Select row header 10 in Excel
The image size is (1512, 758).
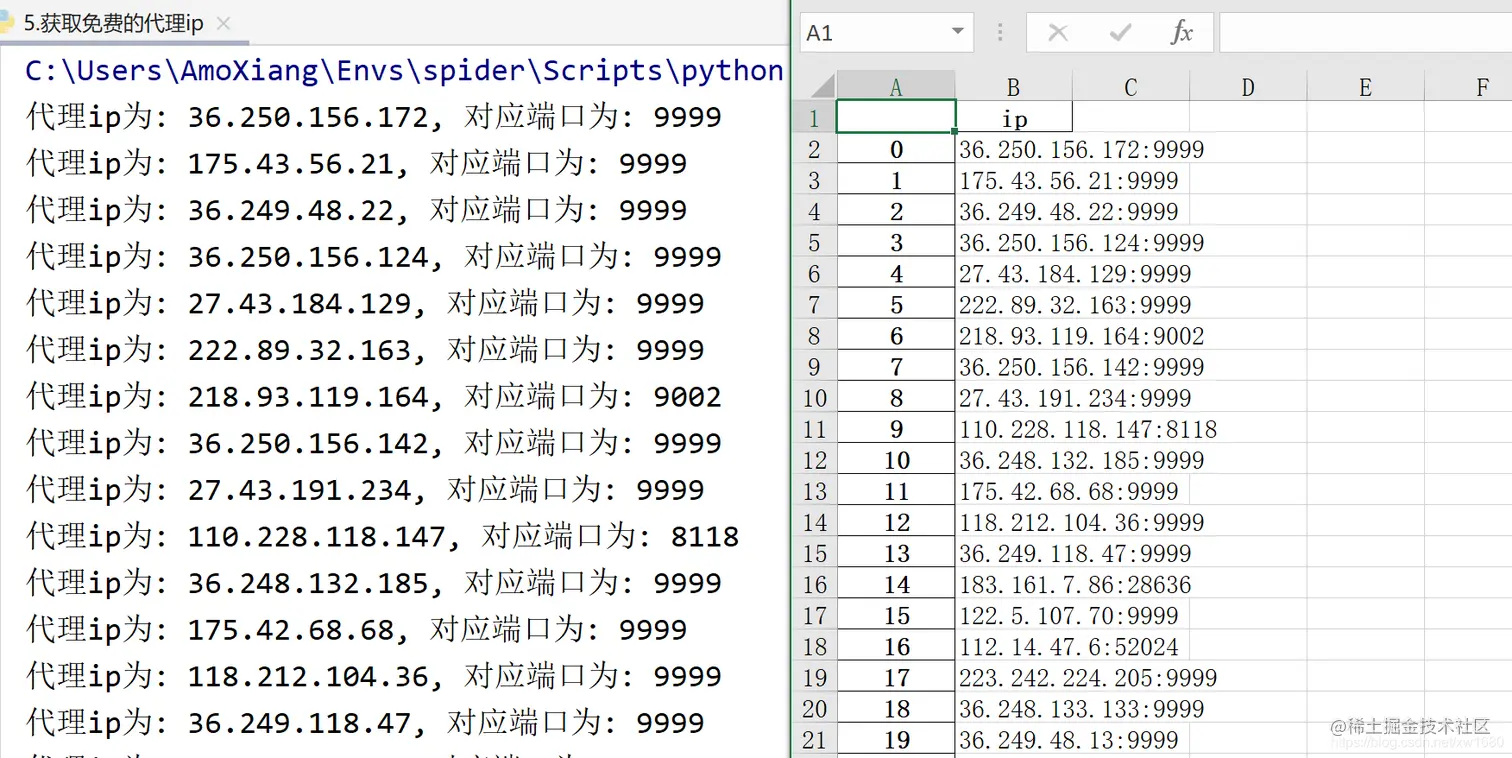pos(815,398)
